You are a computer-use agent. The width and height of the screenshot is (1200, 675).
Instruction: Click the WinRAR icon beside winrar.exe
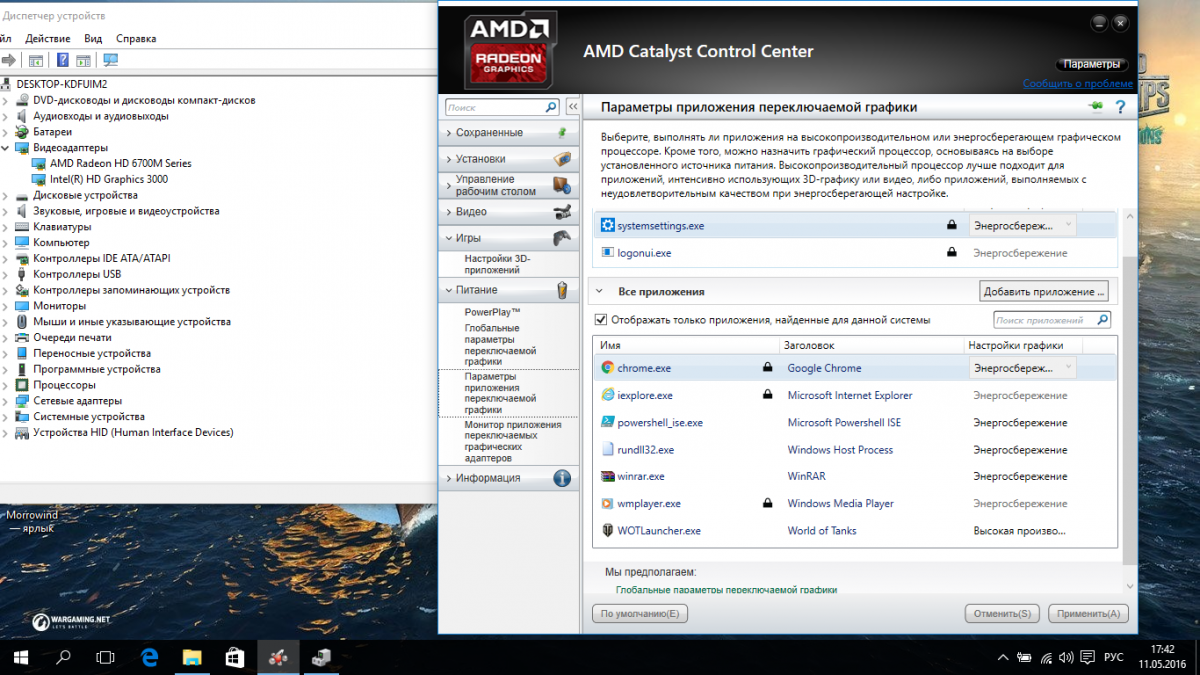(x=607, y=476)
